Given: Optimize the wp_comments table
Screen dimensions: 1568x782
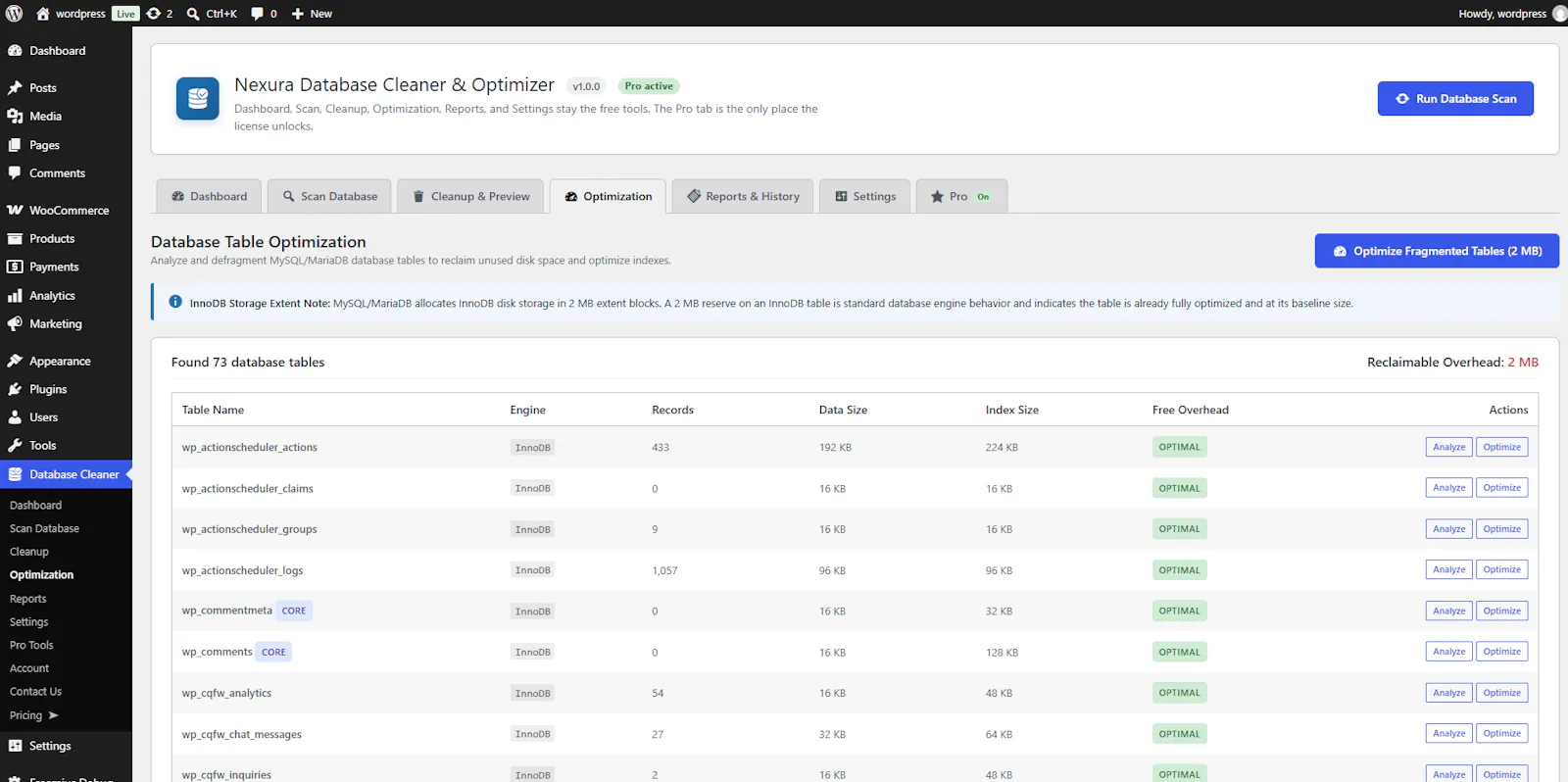Looking at the screenshot, I should pos(1501,652).
